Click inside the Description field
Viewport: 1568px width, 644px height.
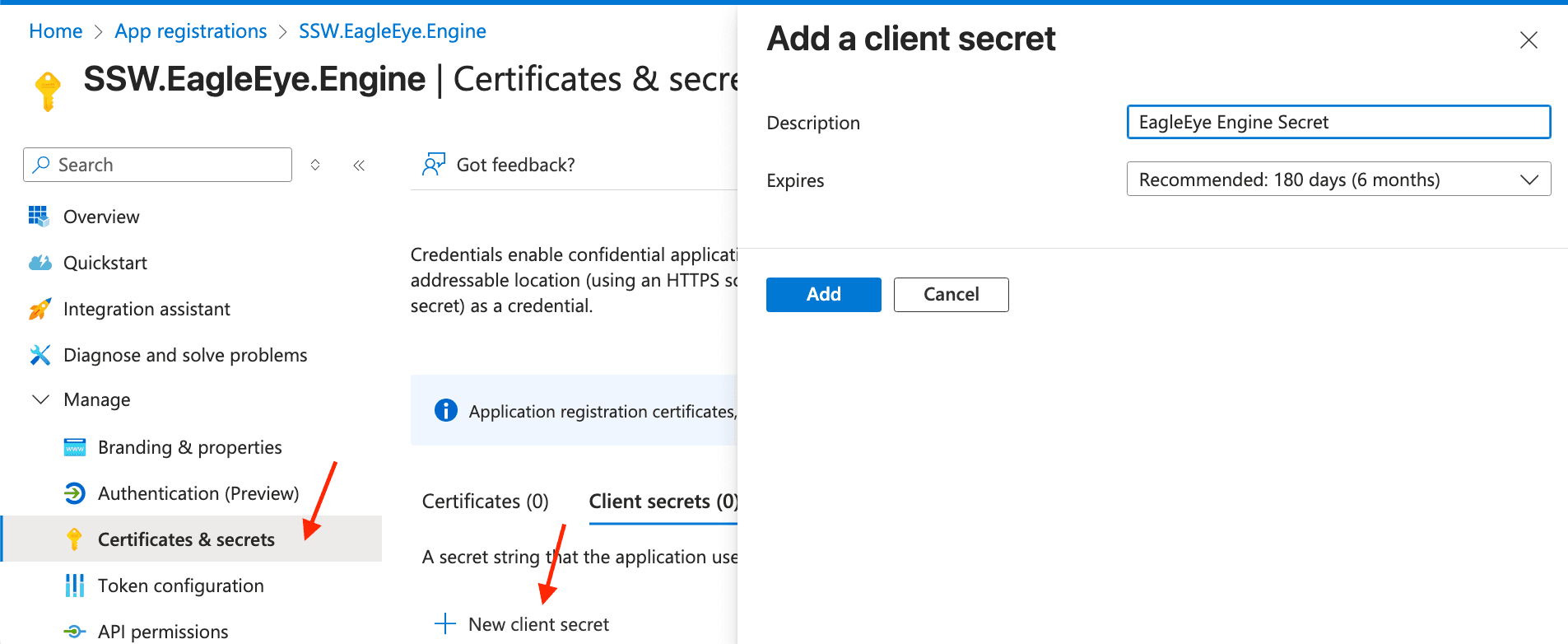point(1337,122)
